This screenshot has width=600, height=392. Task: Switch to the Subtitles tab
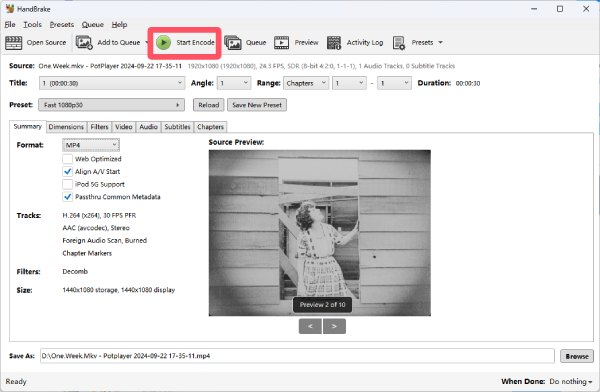177,127
